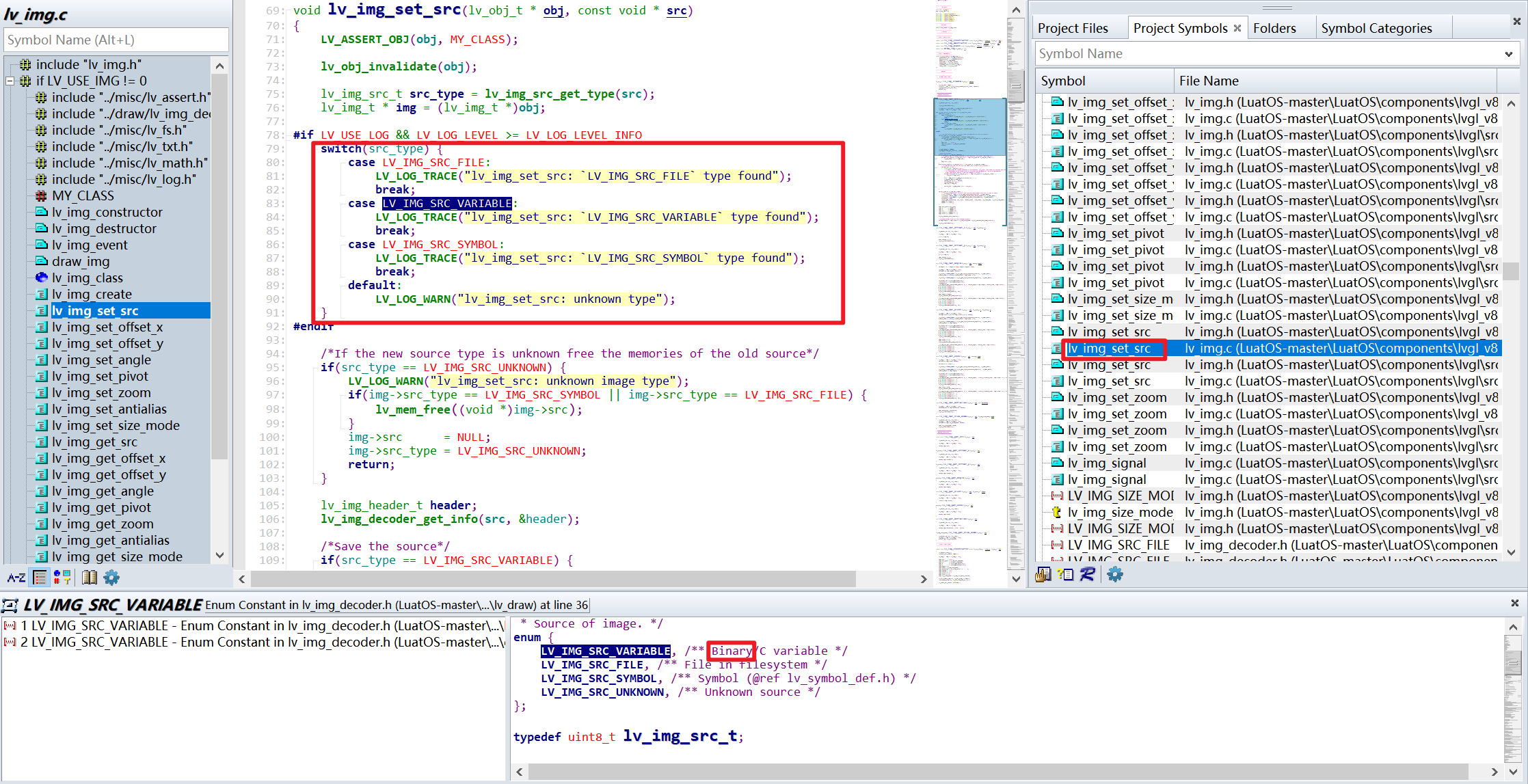
Task: Click the lookup references R icon
Action: coord(1088,574)
